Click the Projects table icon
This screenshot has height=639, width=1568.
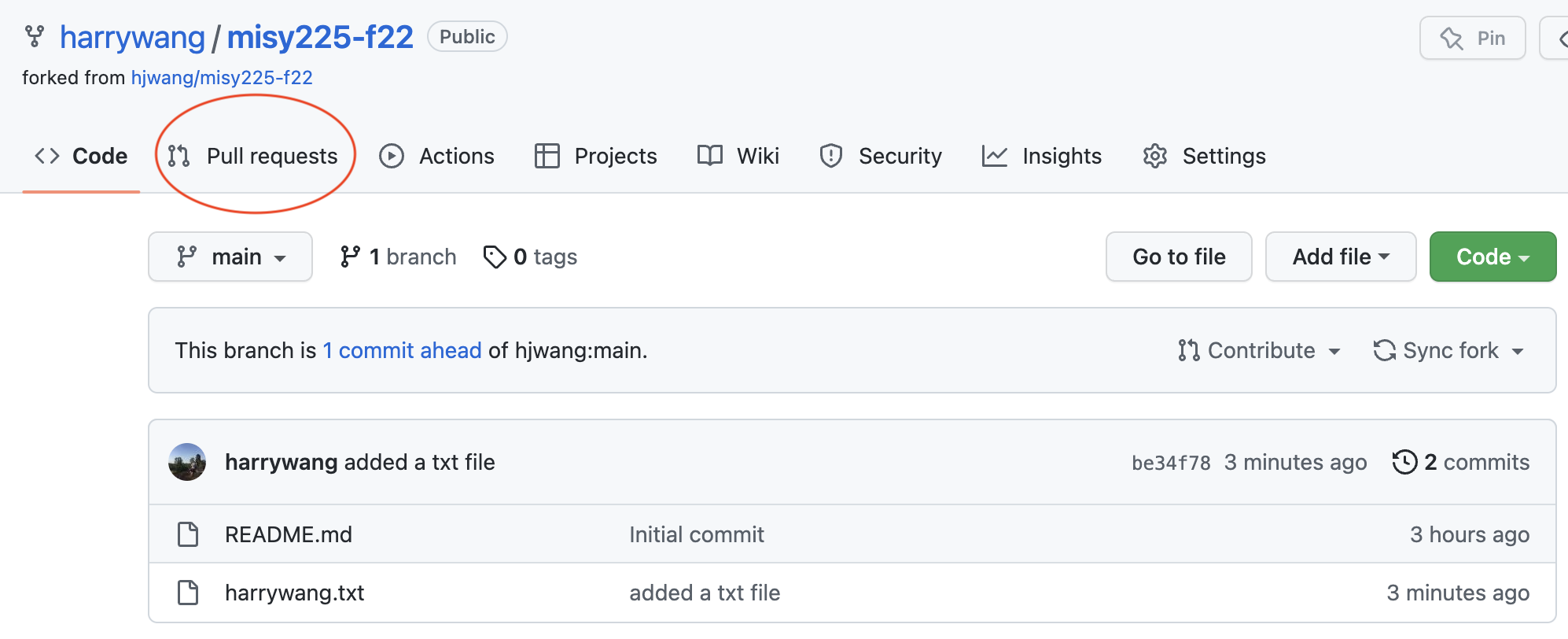pos(547,156)
